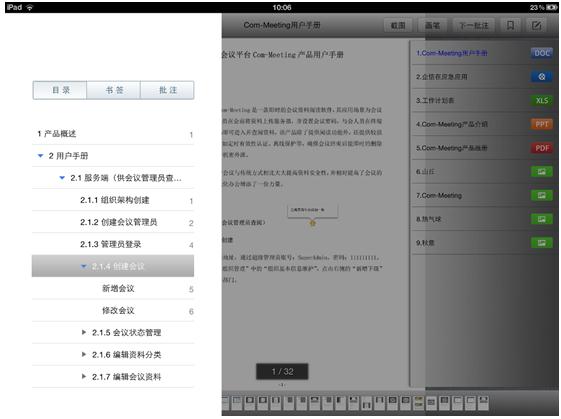Tap the 10:06 clock in status bar
Viewport: 561px width, 419px height.
click(x=282, y=7)
